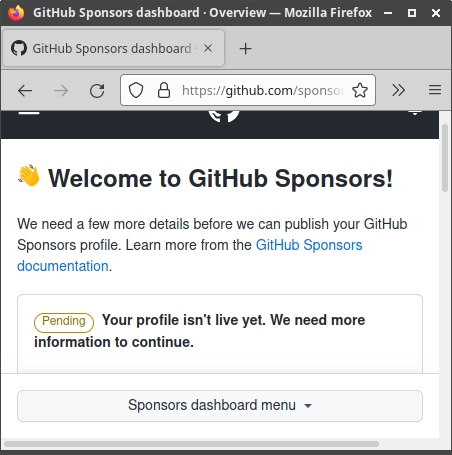
Task: Show more tools via double-chevron overflow button
Action: pos(398,90)
